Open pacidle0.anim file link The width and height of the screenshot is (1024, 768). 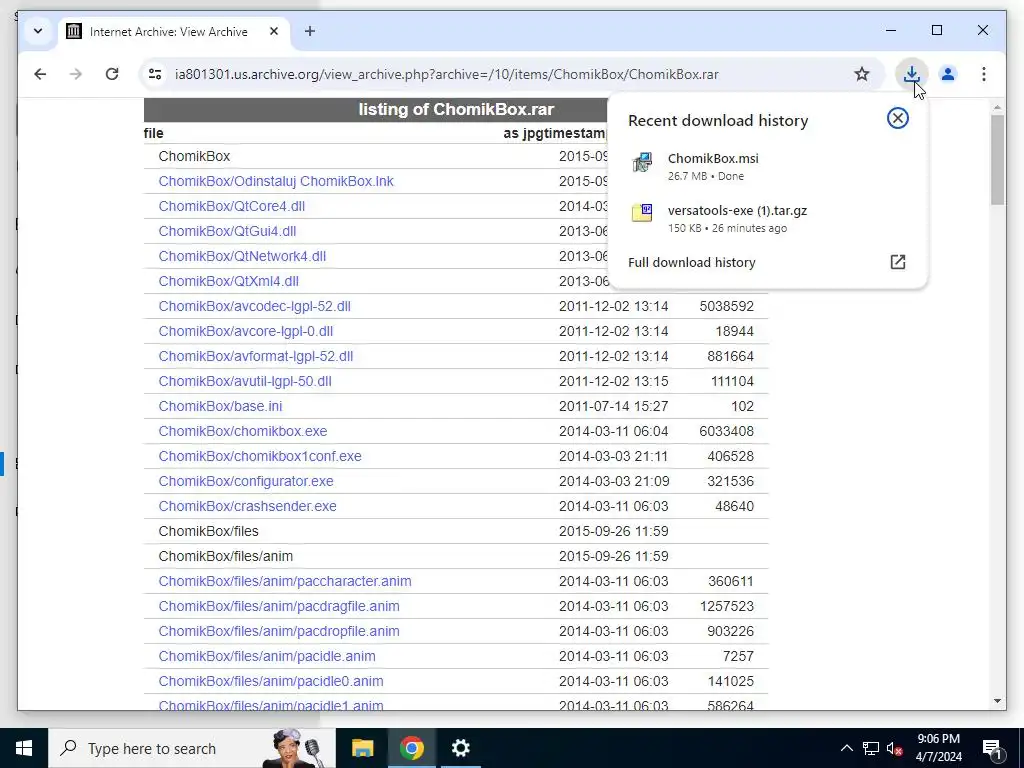tap(270, 680)
